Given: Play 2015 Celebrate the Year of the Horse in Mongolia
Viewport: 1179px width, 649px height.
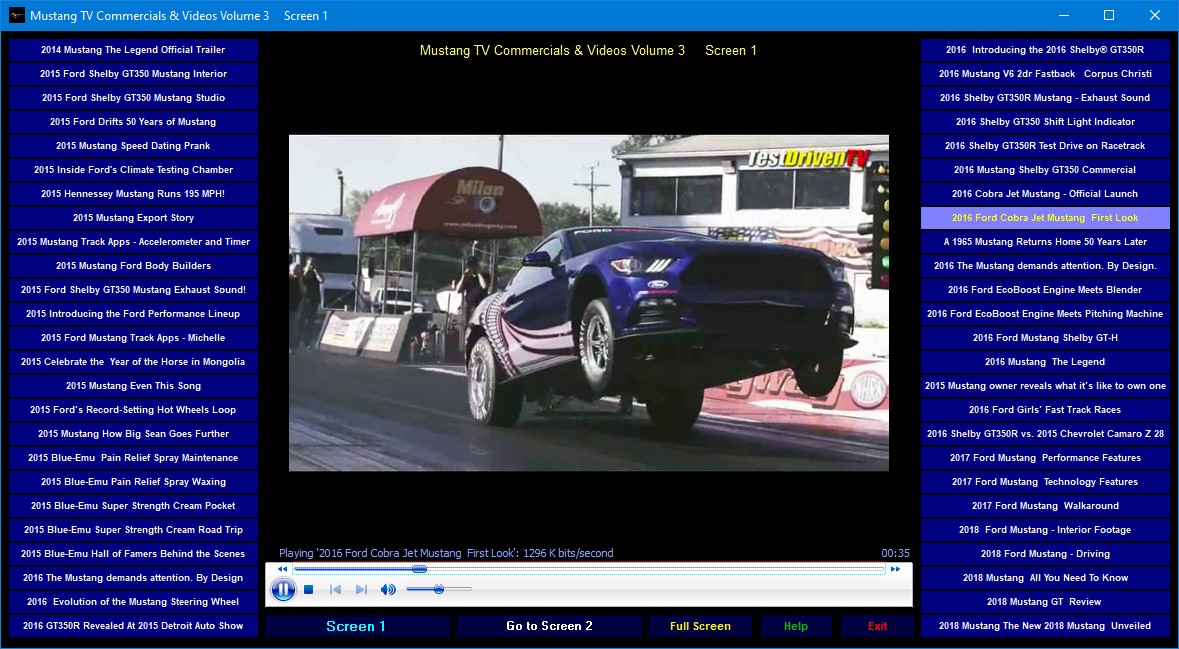Looking at the screenshot, I should (x=133, y=362).
